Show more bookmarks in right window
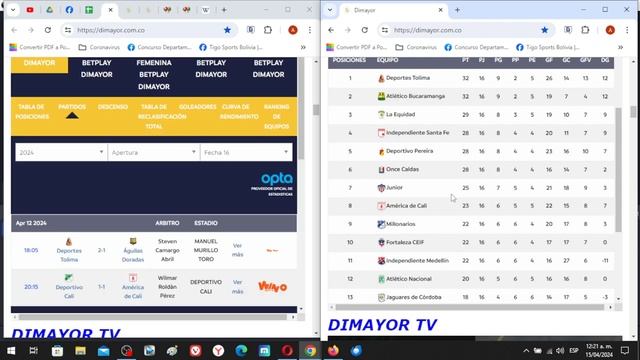The width and height of the screenshot is (640, 360). pyautogui.click(x=620, y=47)
